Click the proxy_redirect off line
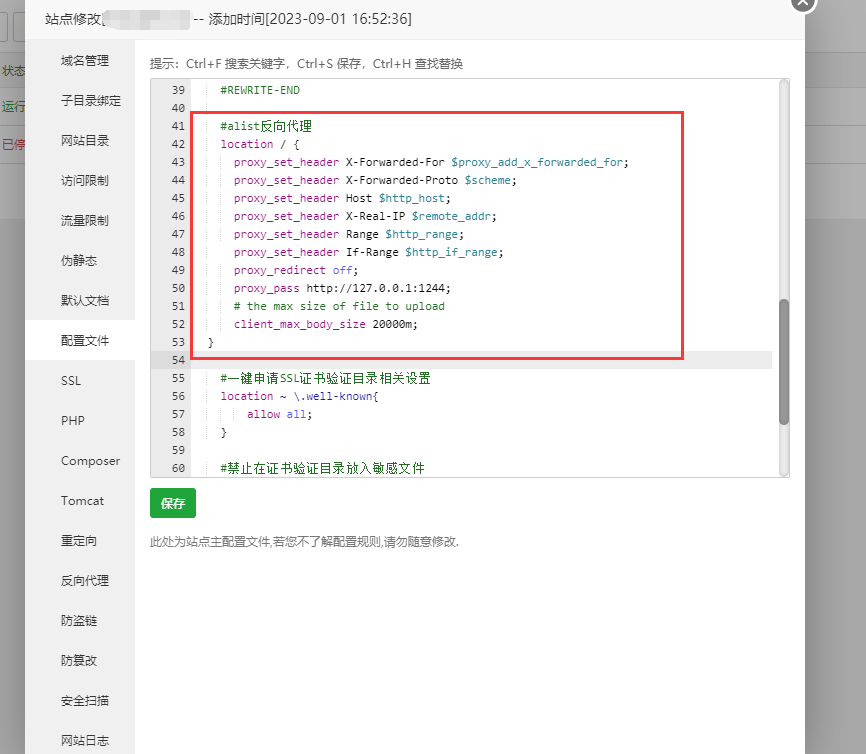Image resolution: width=866 pixels, height=754 pixels. 295,270
